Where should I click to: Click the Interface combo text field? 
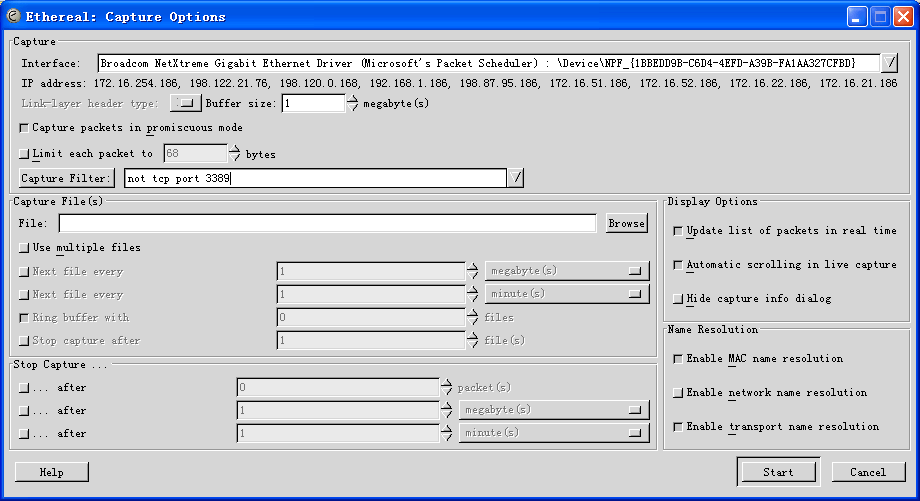[489, 63]
